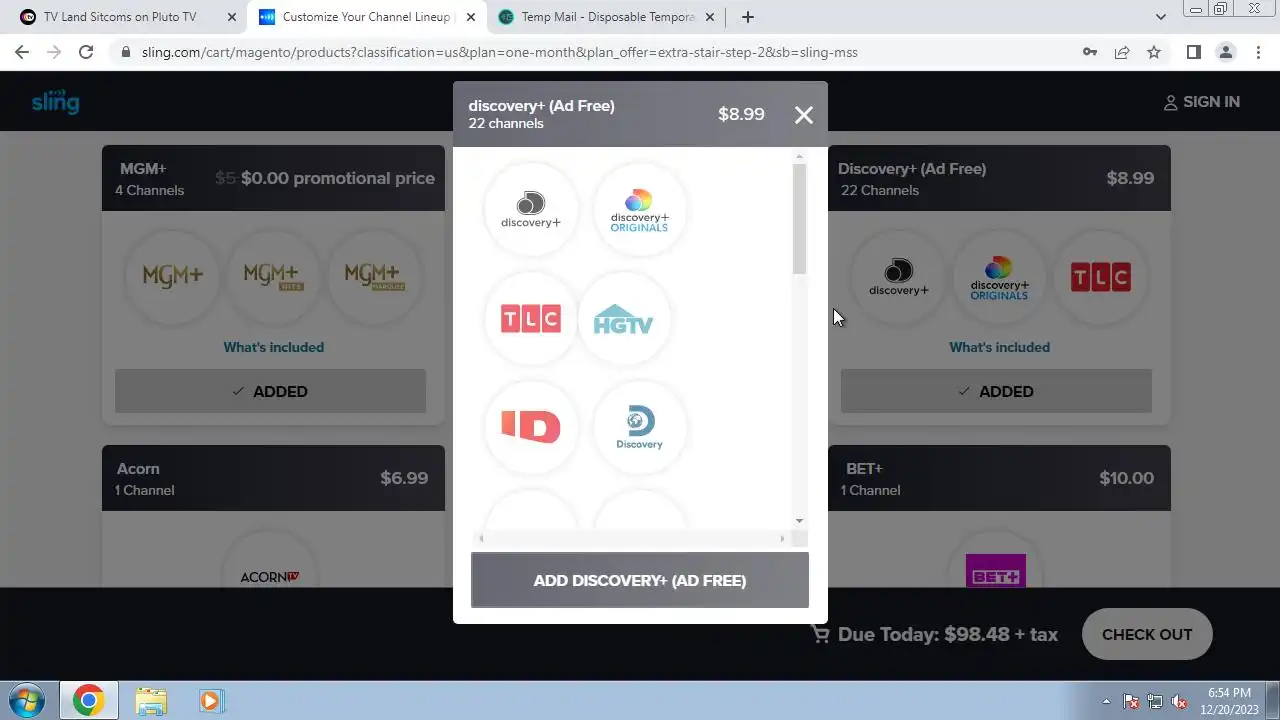Click the CHECK OUT button

[x=1147, y=634]
